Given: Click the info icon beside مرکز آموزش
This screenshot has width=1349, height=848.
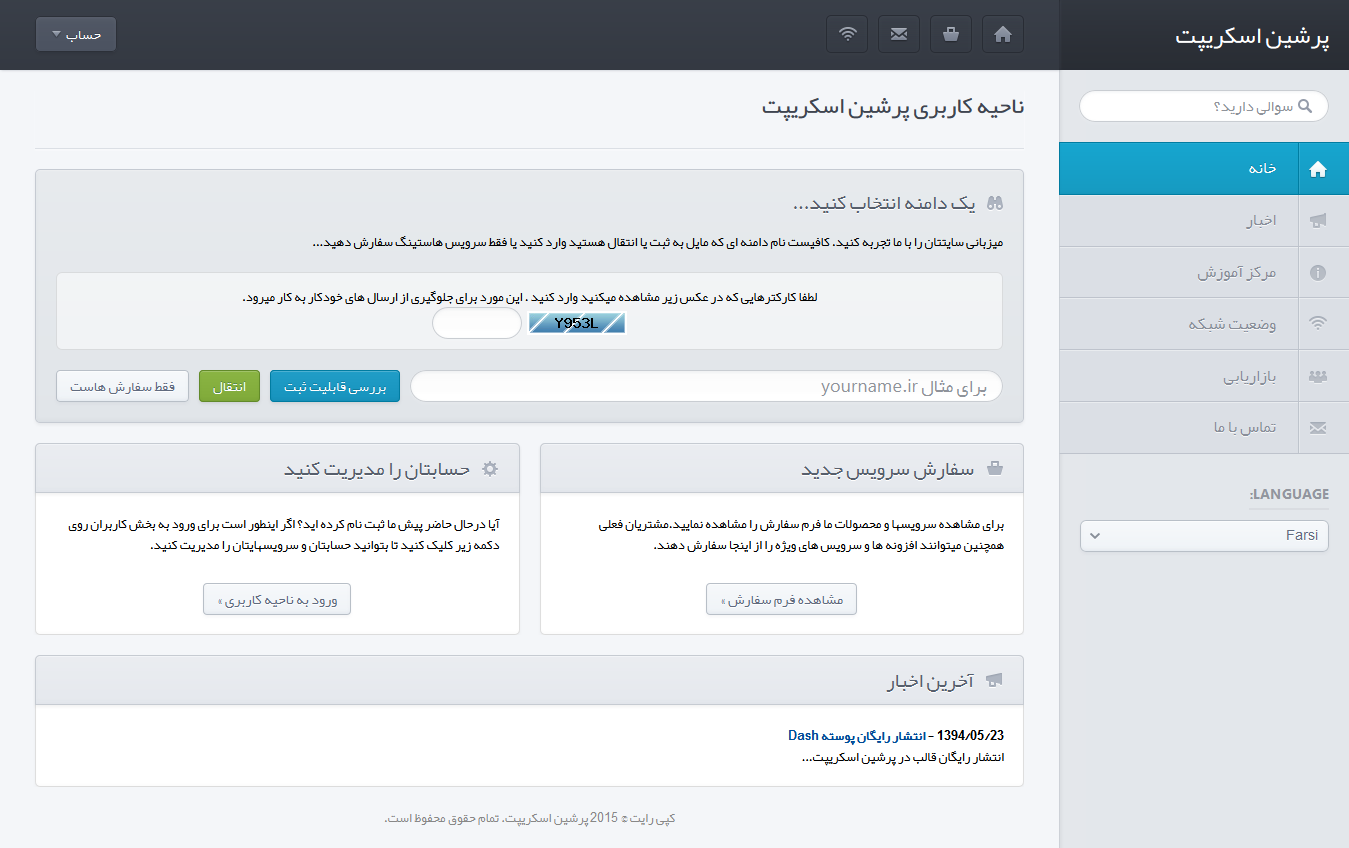Looking at the screenshot, I should [x=1318, y=272].
